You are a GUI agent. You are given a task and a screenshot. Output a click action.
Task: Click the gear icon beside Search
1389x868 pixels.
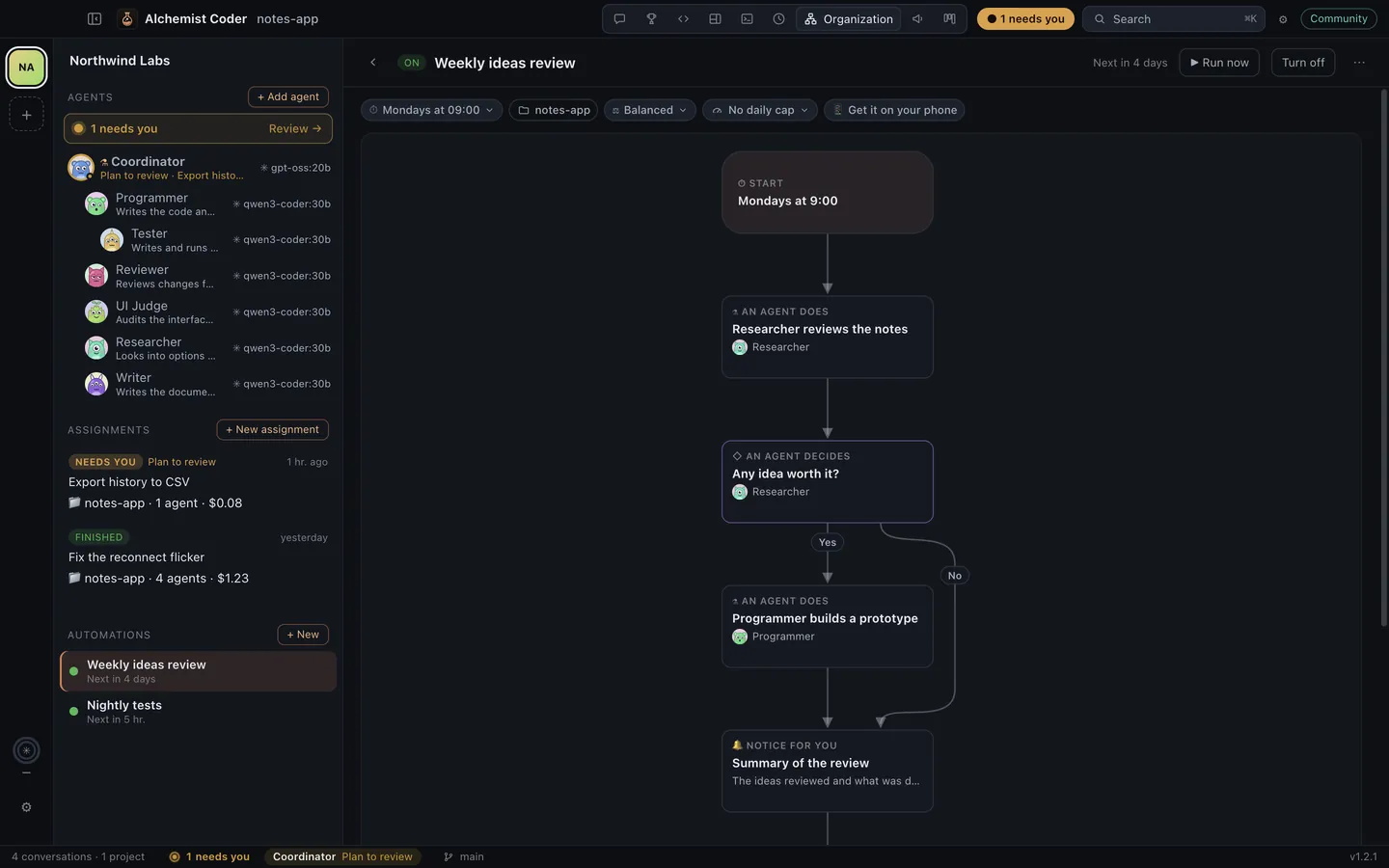(x=1283, y=19)
